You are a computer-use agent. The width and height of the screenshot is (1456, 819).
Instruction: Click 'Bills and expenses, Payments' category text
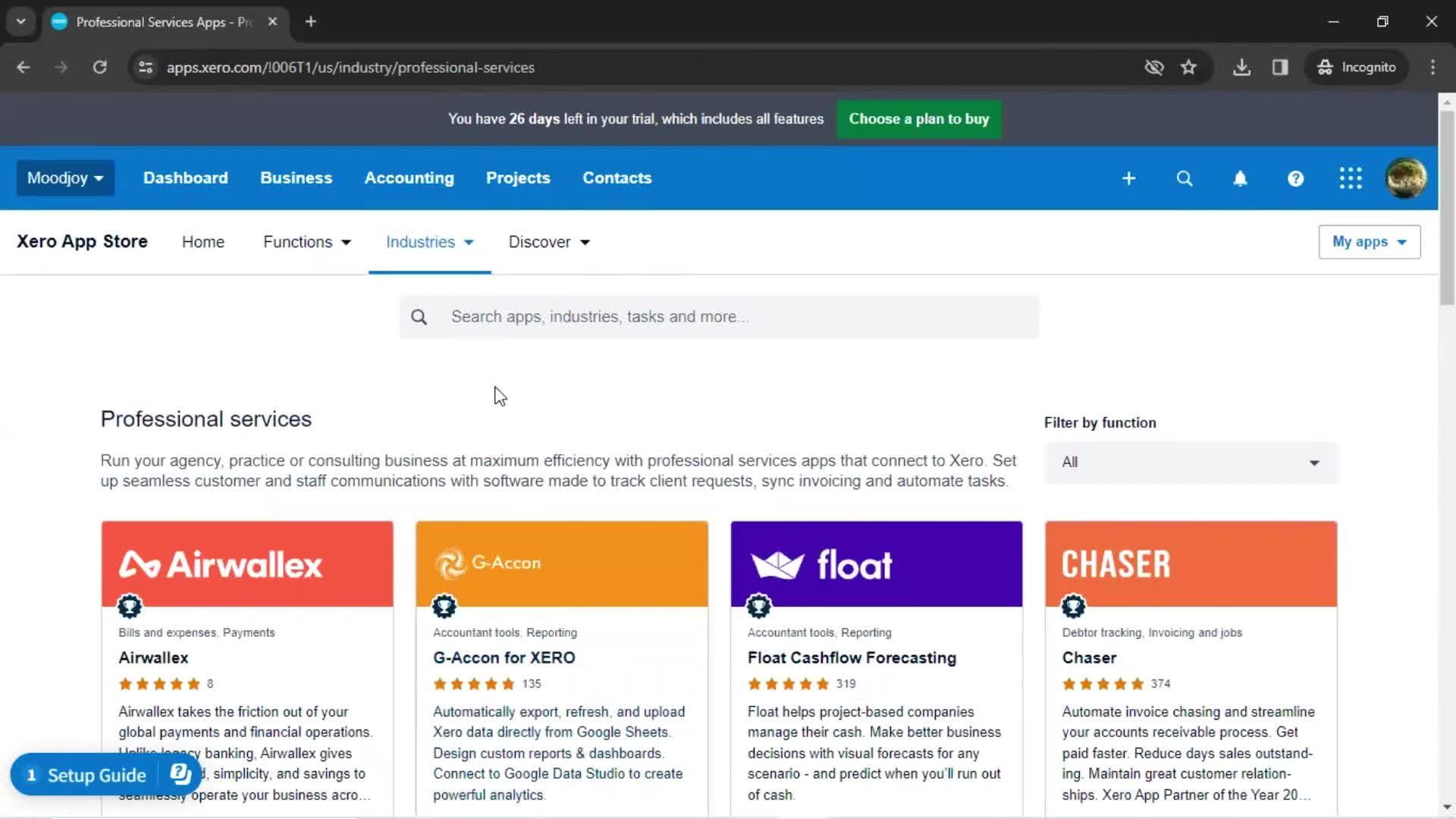tap(196, 632)
